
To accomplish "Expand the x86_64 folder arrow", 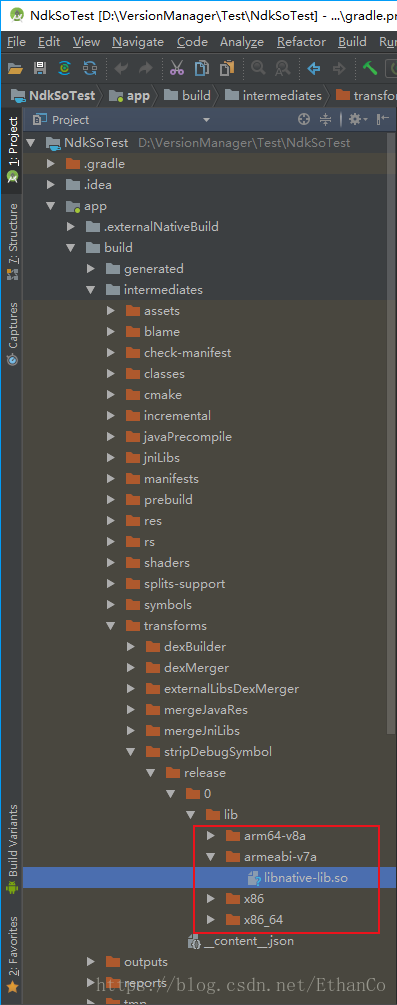I will tap(210, 920).
